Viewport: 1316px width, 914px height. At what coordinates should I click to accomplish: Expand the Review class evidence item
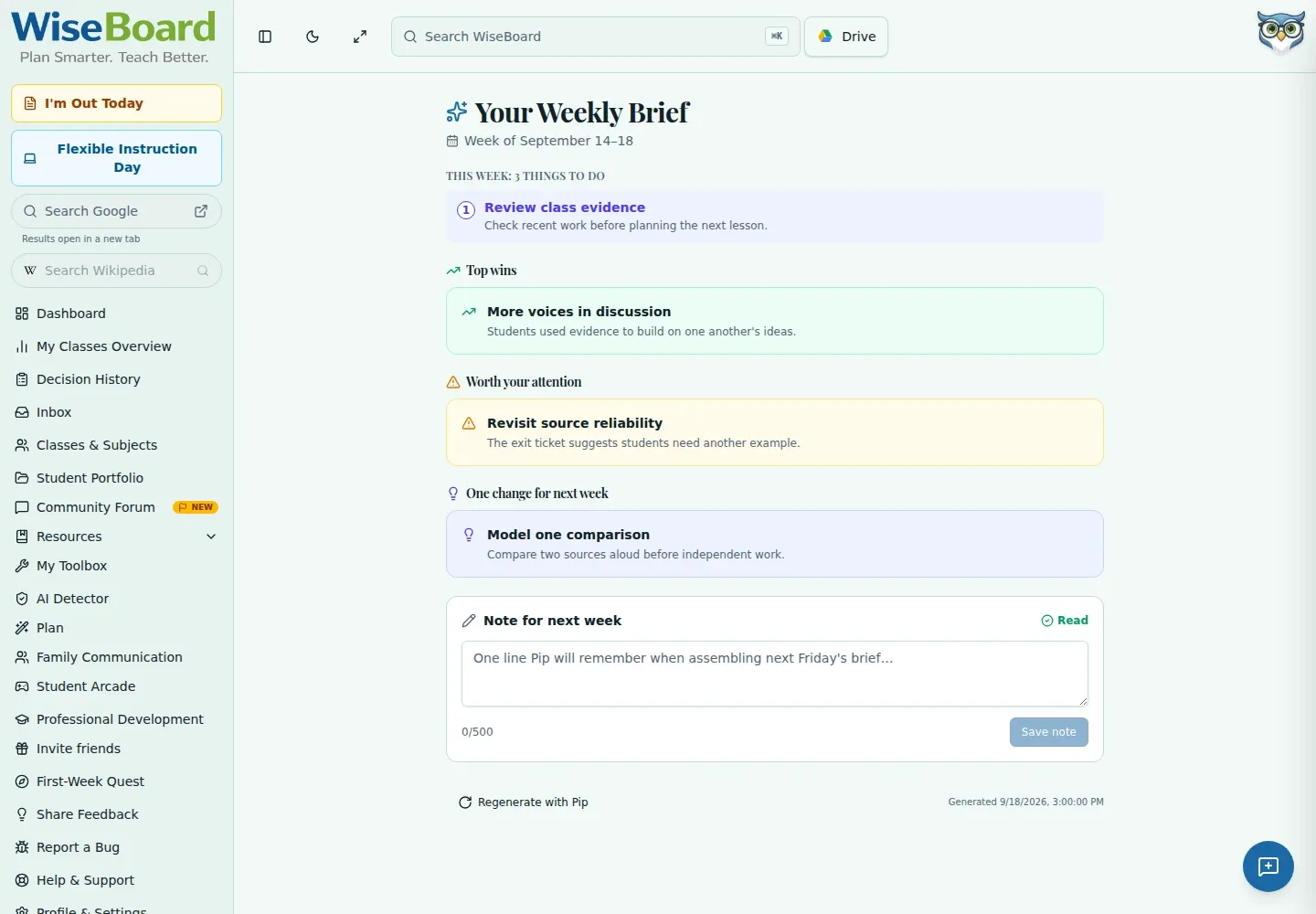[x=774, y=217]
